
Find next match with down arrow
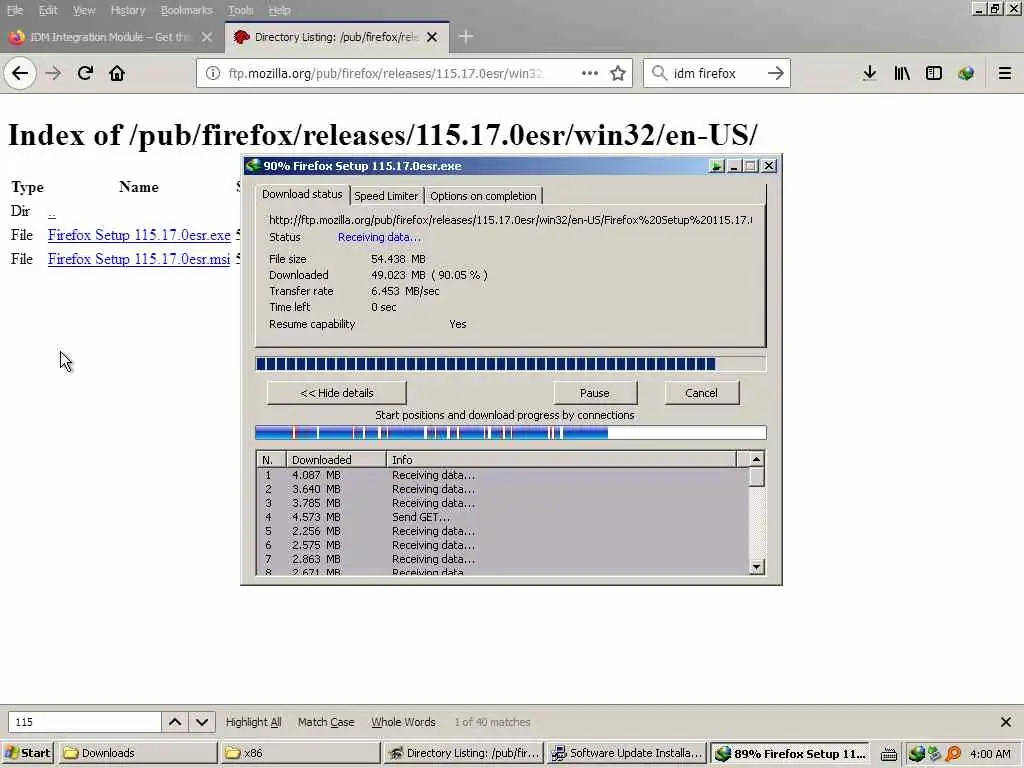point(202,722)
